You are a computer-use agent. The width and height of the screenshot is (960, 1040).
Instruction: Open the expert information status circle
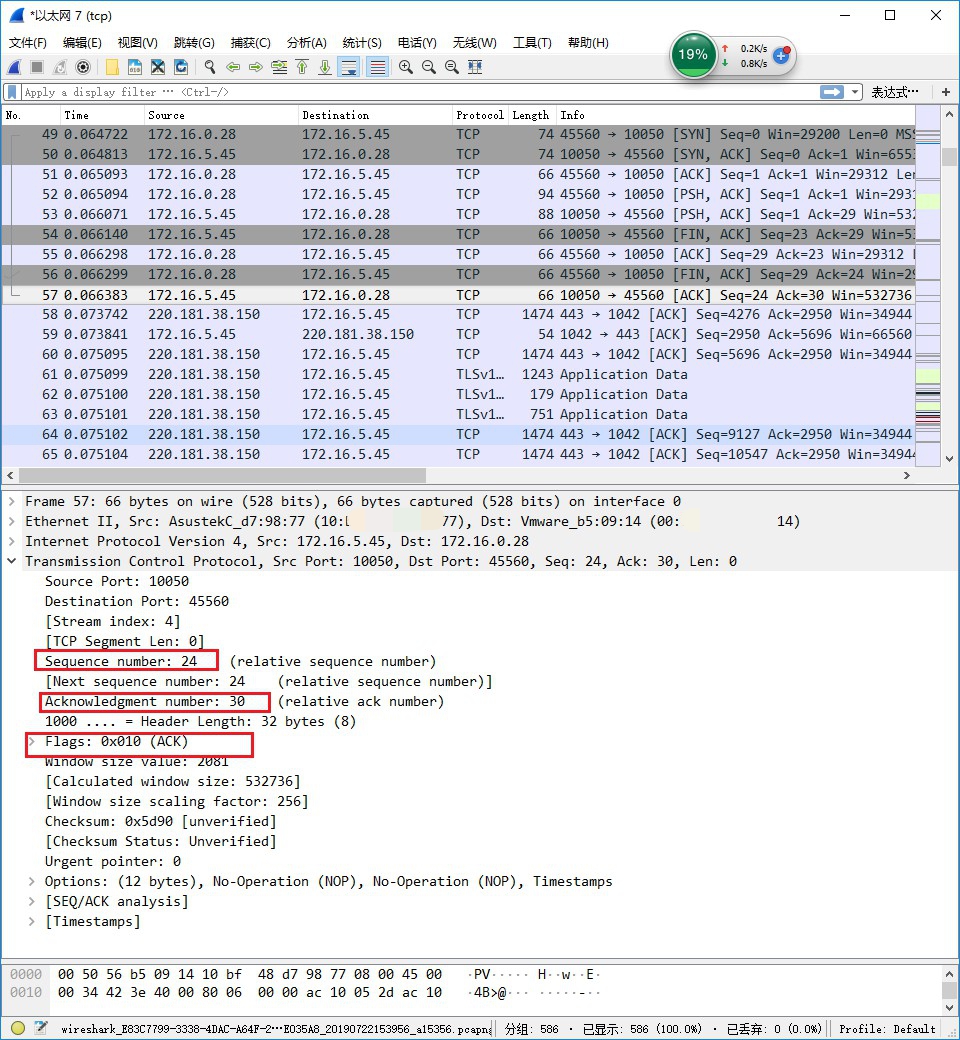(x=18, y=1028)
